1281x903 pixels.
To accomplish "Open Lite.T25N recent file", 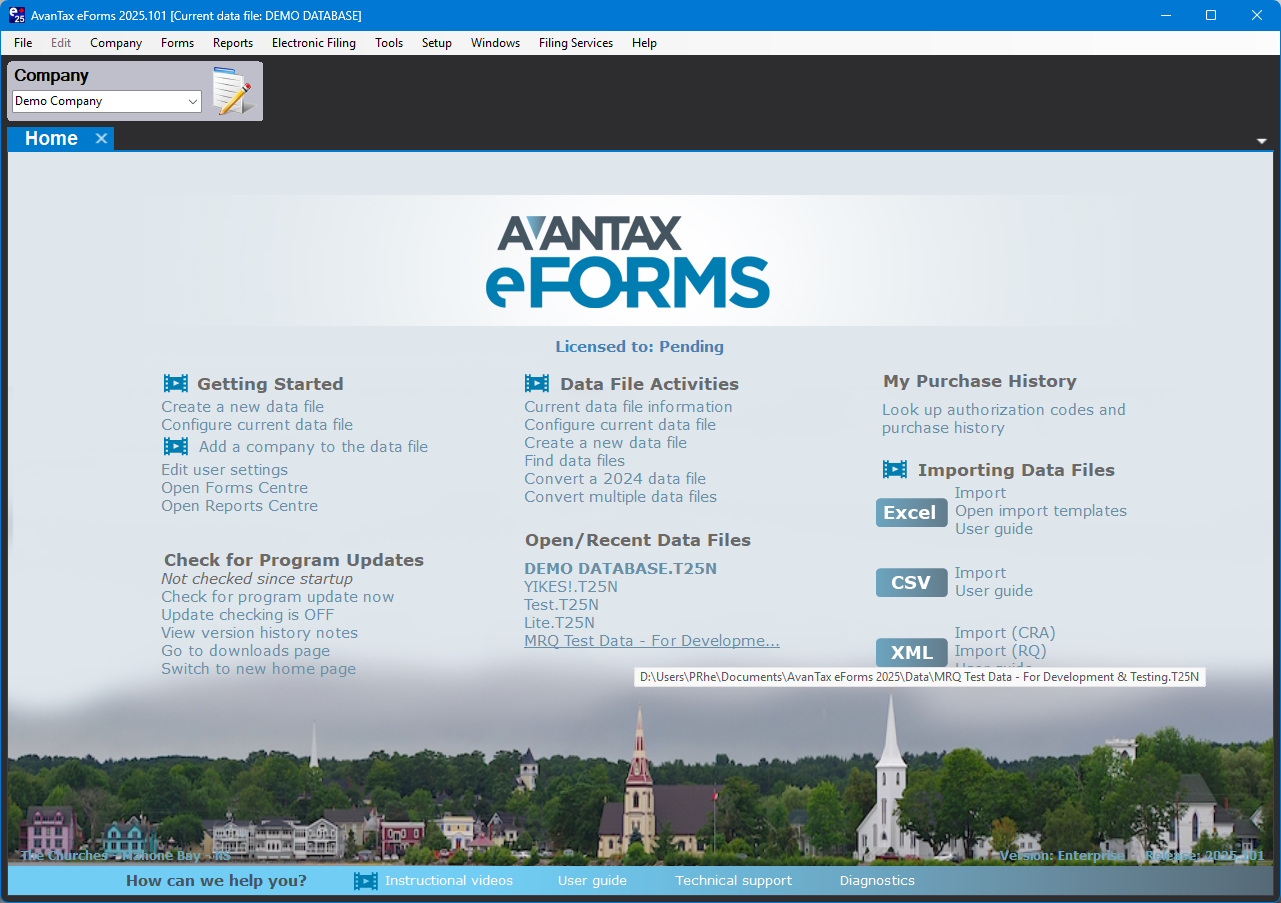I will (x=559, y=623).
